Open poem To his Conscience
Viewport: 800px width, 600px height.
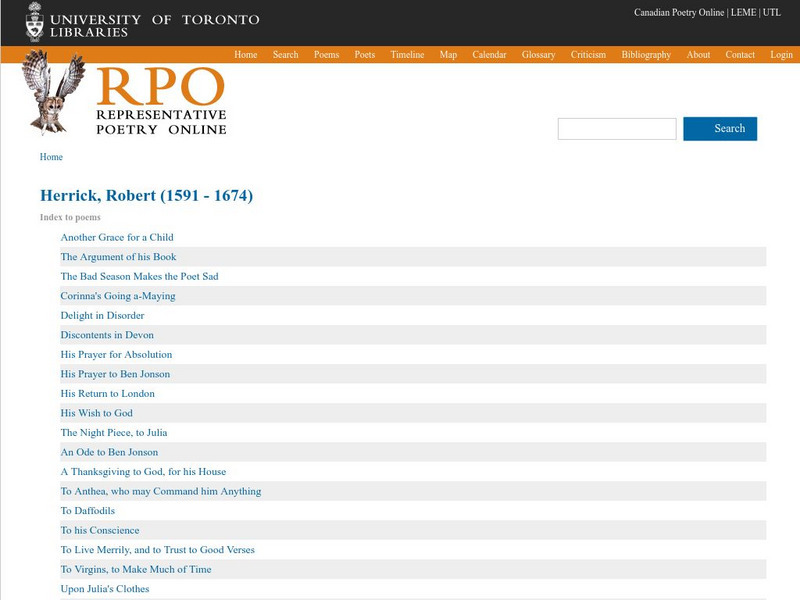click(99, 530)
